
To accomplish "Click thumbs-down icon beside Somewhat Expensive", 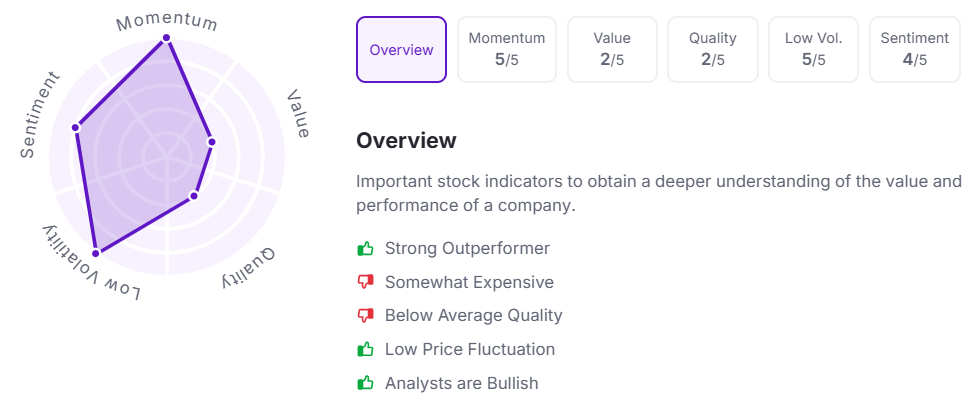I will click(365, 282).
